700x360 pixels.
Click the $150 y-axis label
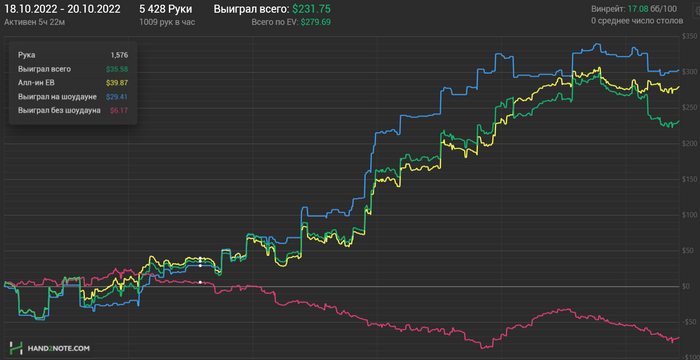[690, 179]
